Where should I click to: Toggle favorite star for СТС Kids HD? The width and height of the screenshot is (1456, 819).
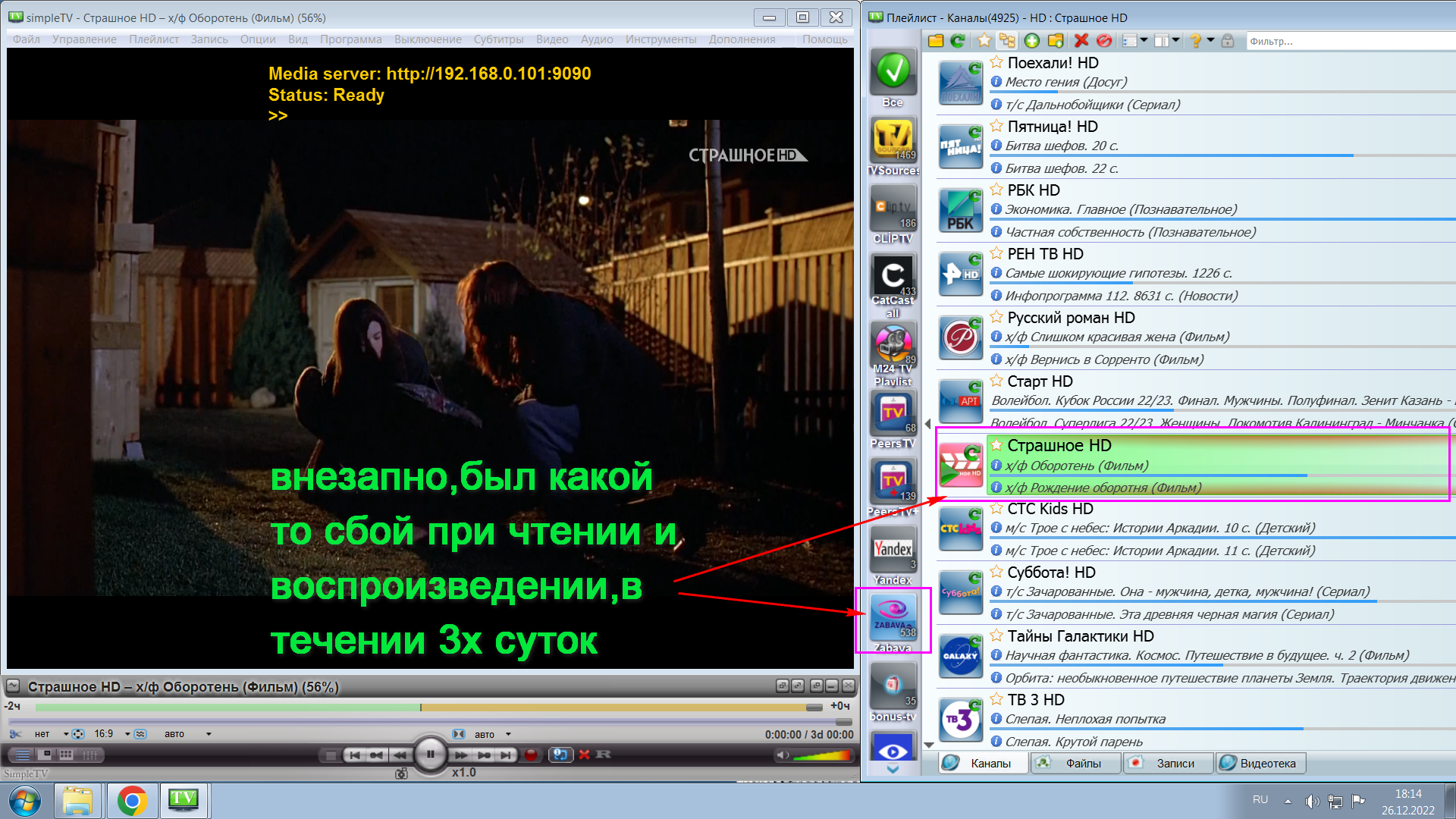[x=996, y=508]
